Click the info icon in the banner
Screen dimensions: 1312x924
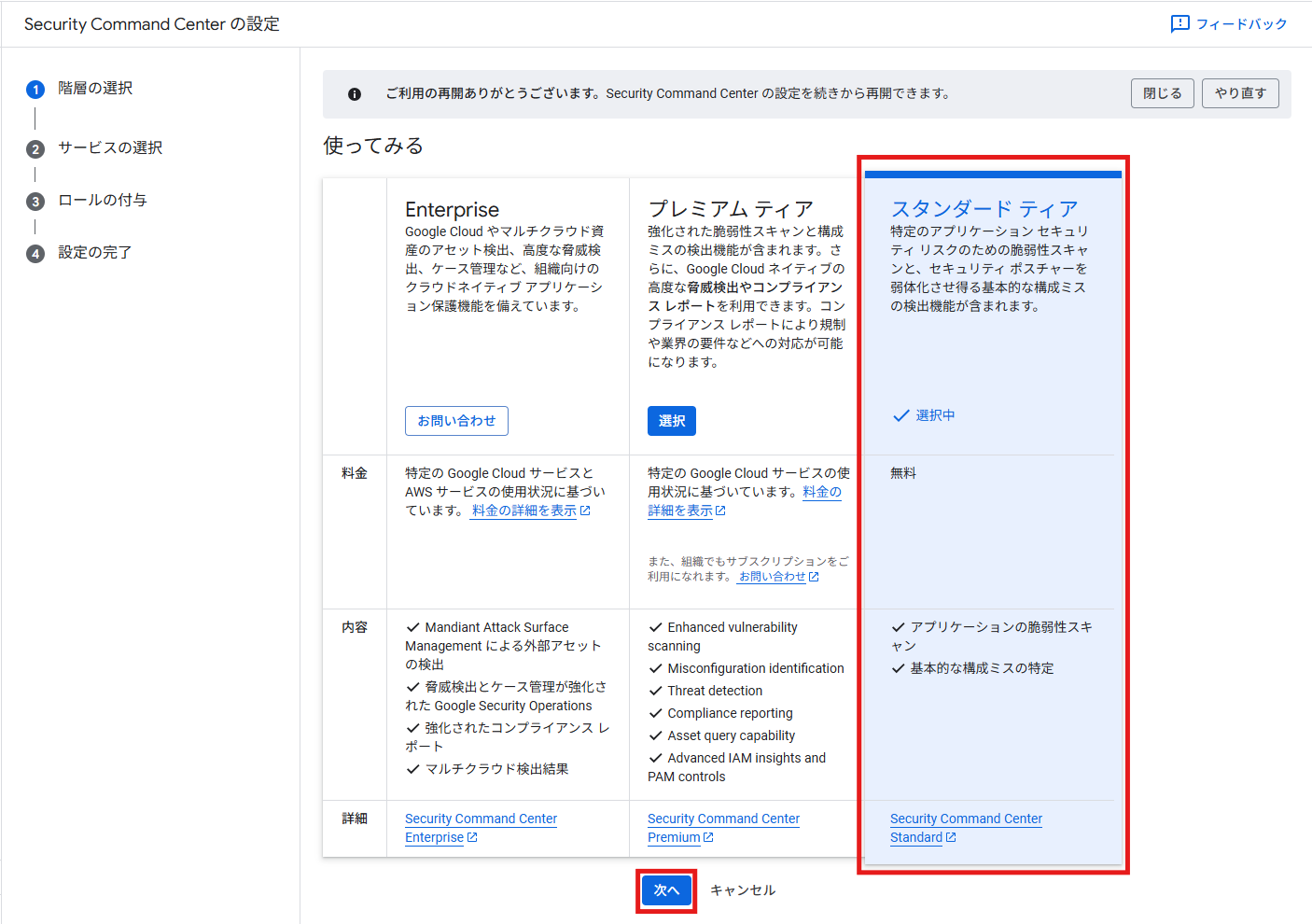click(355, 94)
